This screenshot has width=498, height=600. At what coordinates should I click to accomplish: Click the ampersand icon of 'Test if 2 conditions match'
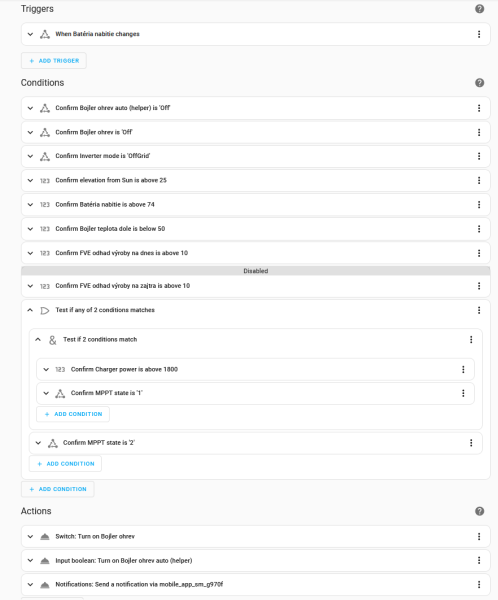coord(52,340)
